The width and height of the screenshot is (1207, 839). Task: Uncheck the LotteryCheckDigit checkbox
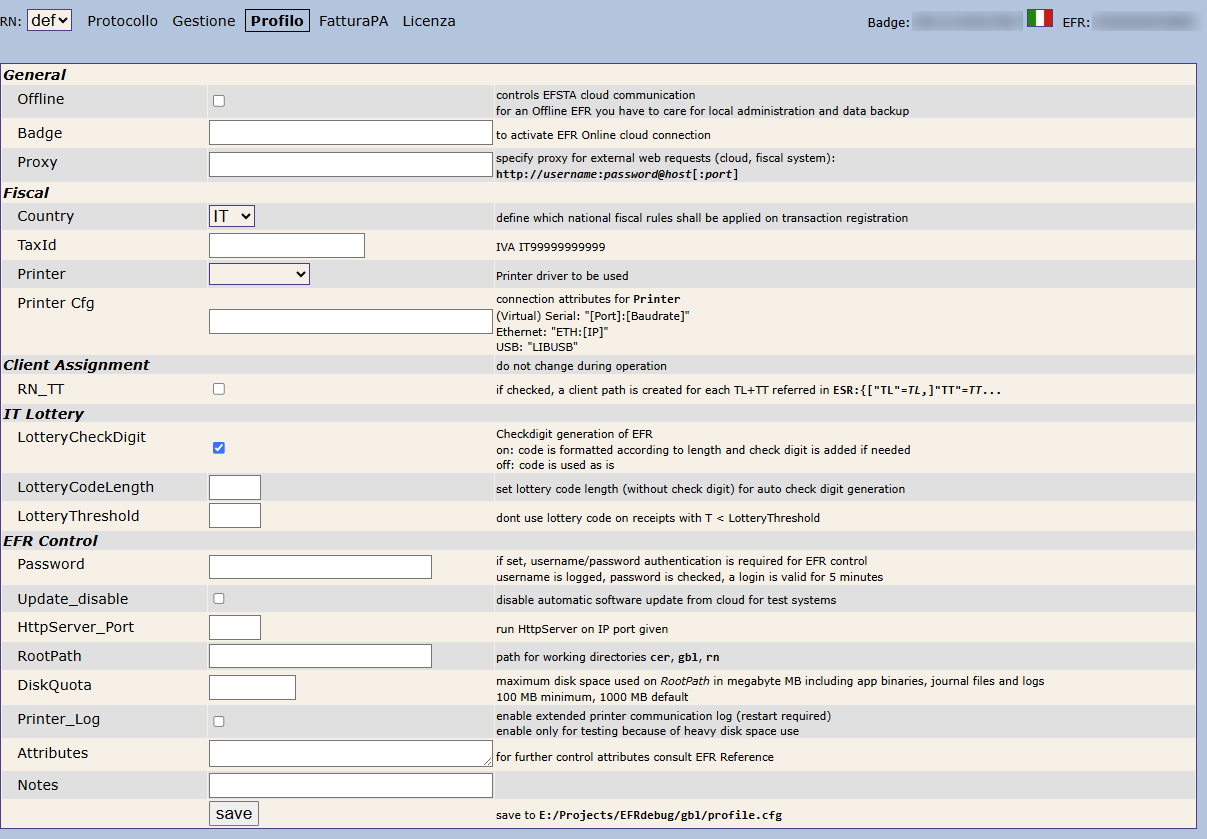pos(219,448)
